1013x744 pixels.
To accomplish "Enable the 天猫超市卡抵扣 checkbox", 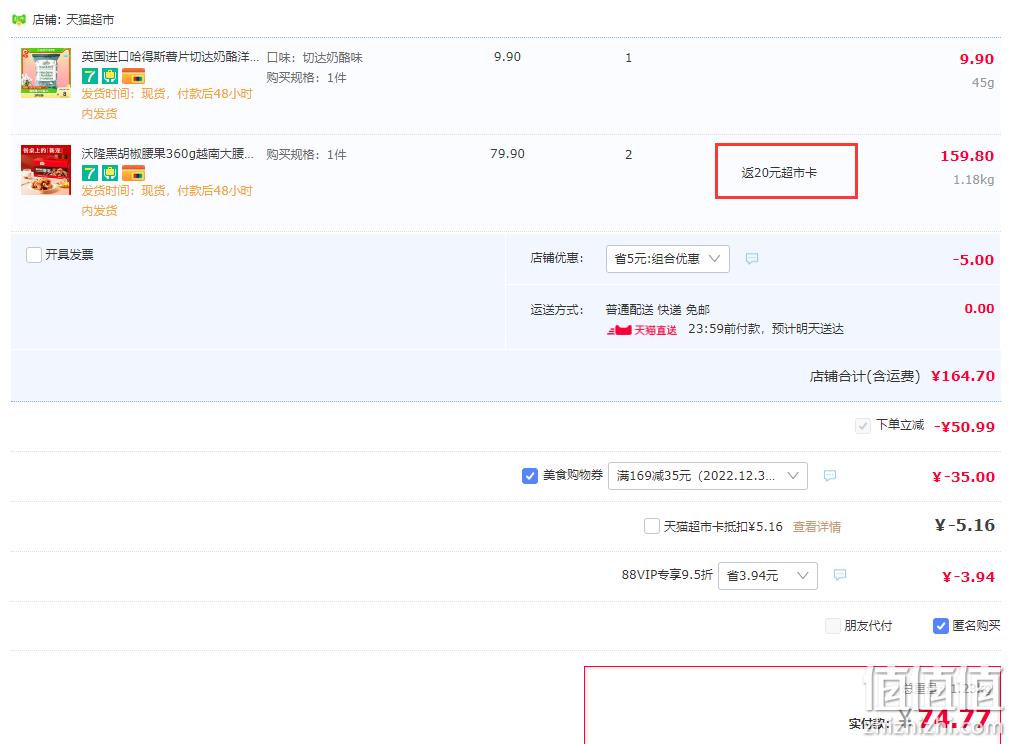I will pyautogui.click(x=652, y=526).
